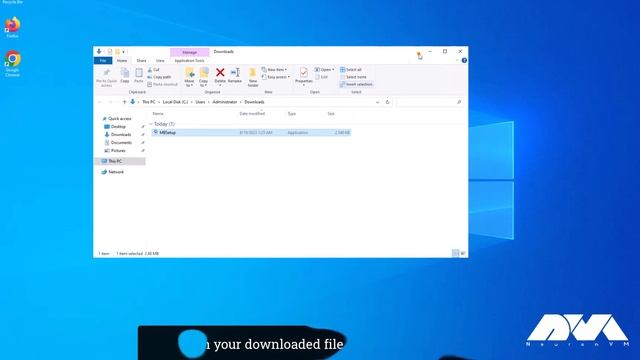
Task: Switch to large icons view in status bar
Action: [x=463, y=253]
